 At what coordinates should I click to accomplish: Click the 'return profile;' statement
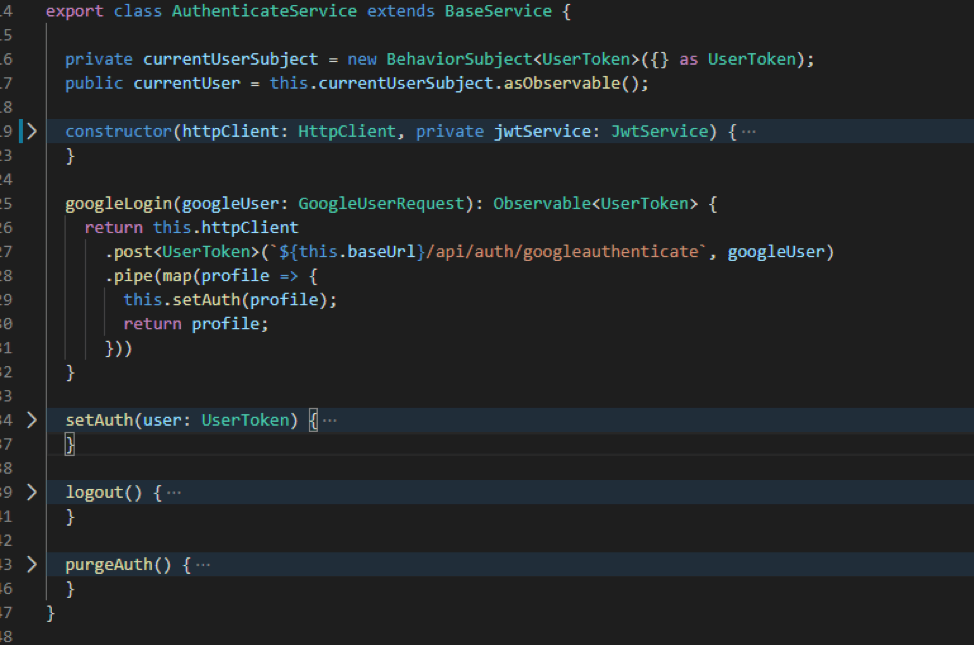pos(196,324)
